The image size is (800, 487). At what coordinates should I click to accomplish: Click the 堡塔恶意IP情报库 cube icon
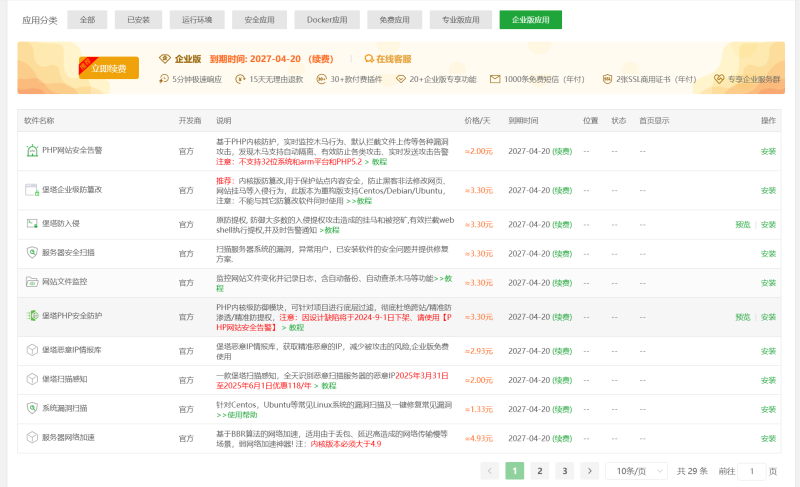(x=31, y=351)
